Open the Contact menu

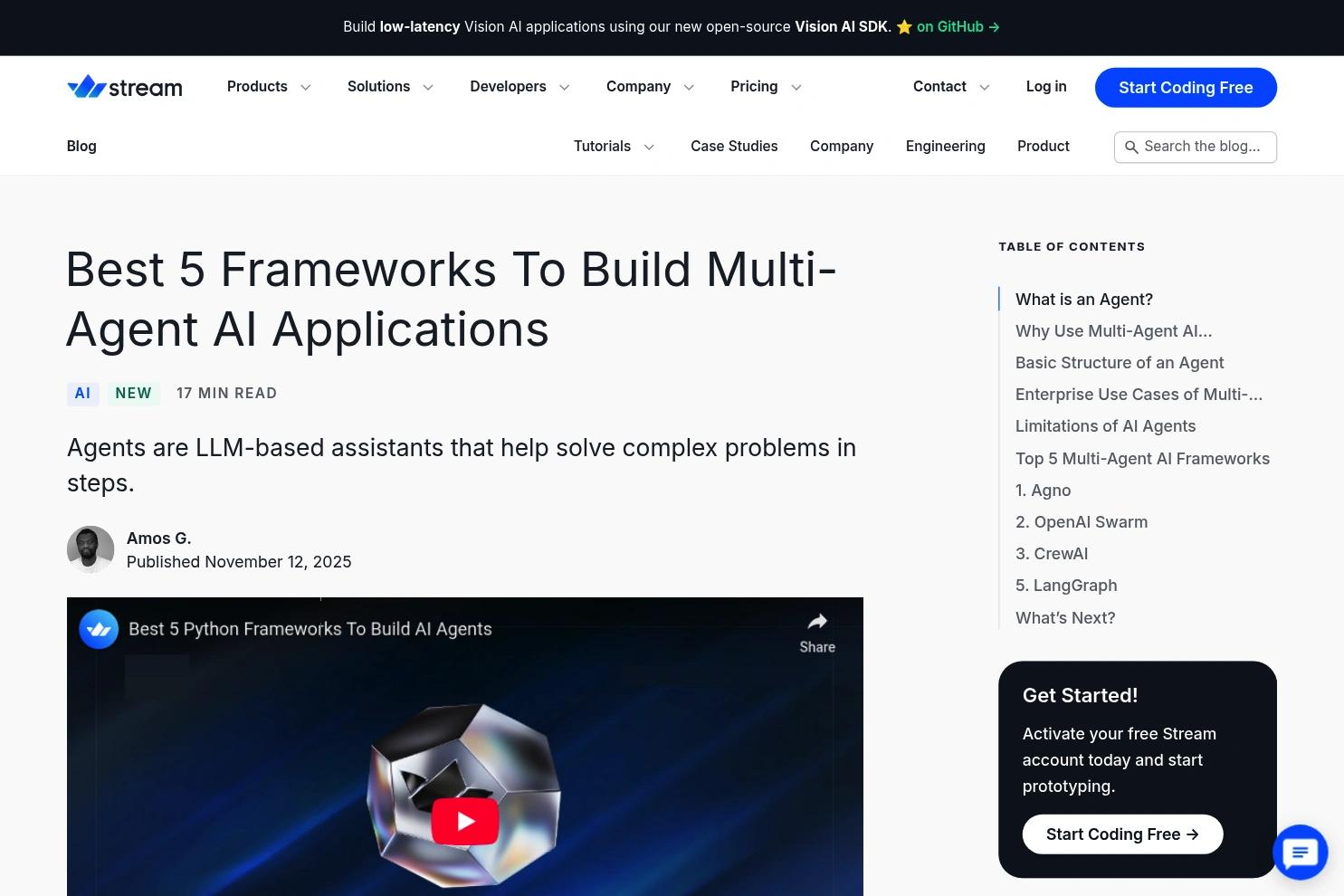[939, 87]
